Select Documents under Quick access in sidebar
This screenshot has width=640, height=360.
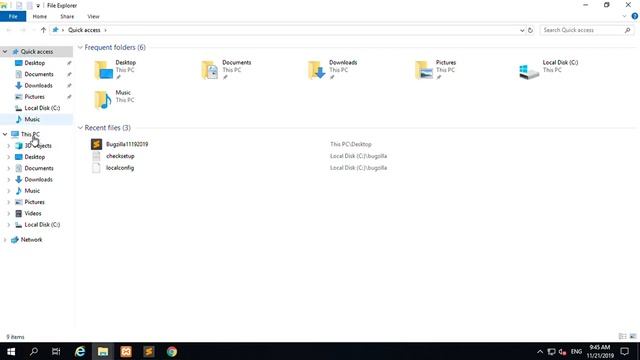point(39,74)
